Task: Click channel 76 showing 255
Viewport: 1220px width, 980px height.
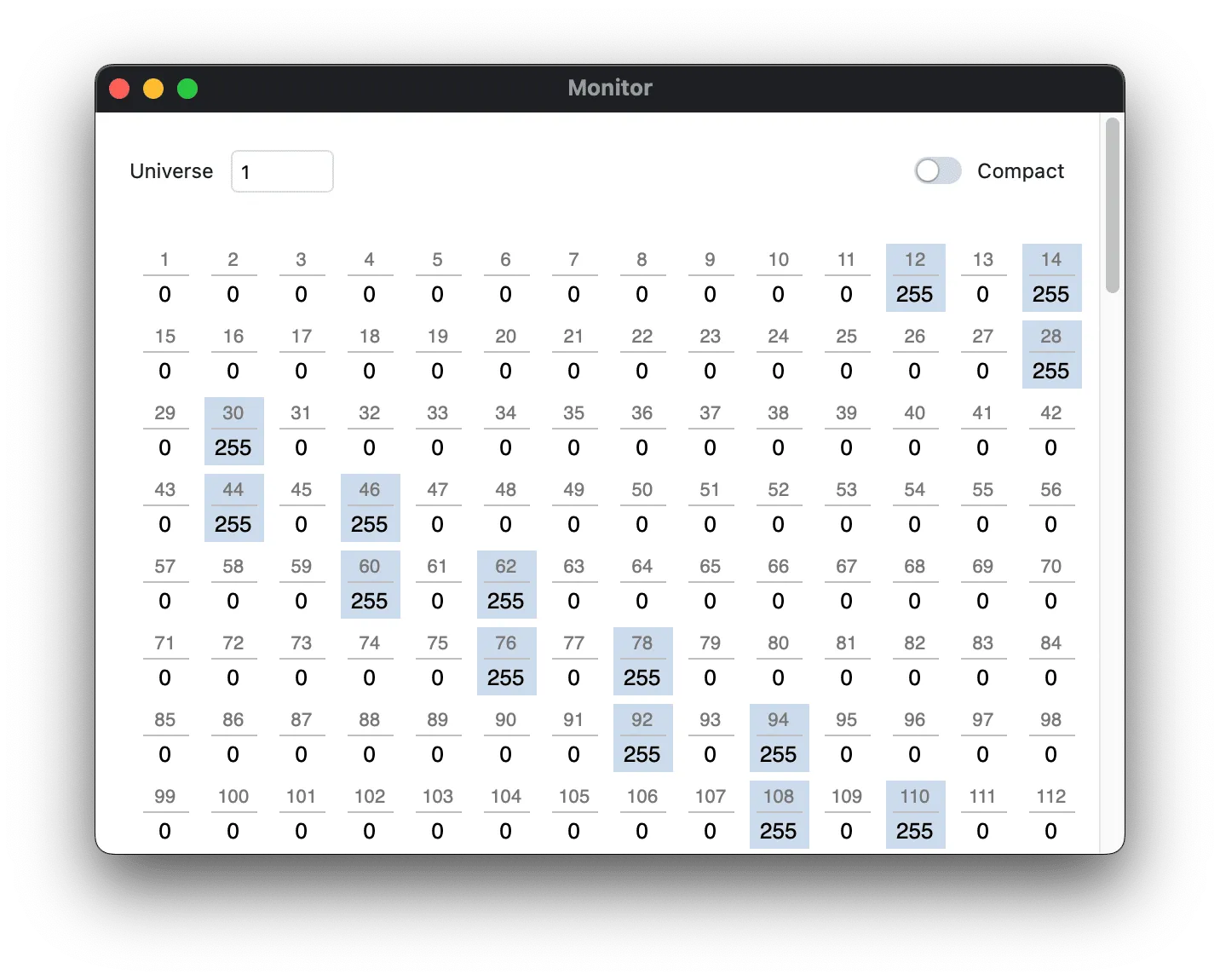Action: tap(506, 661)
